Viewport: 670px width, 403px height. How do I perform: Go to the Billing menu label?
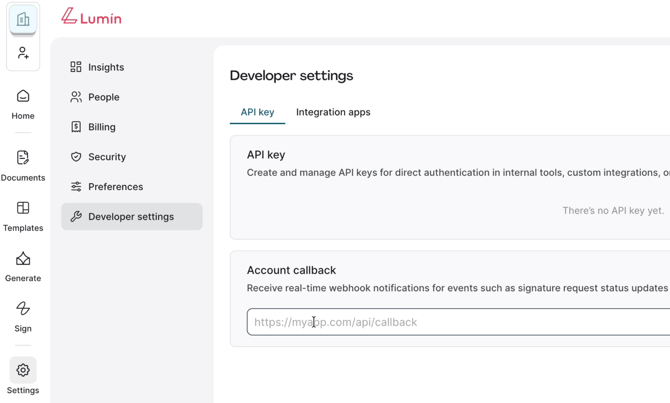[102, 127]
